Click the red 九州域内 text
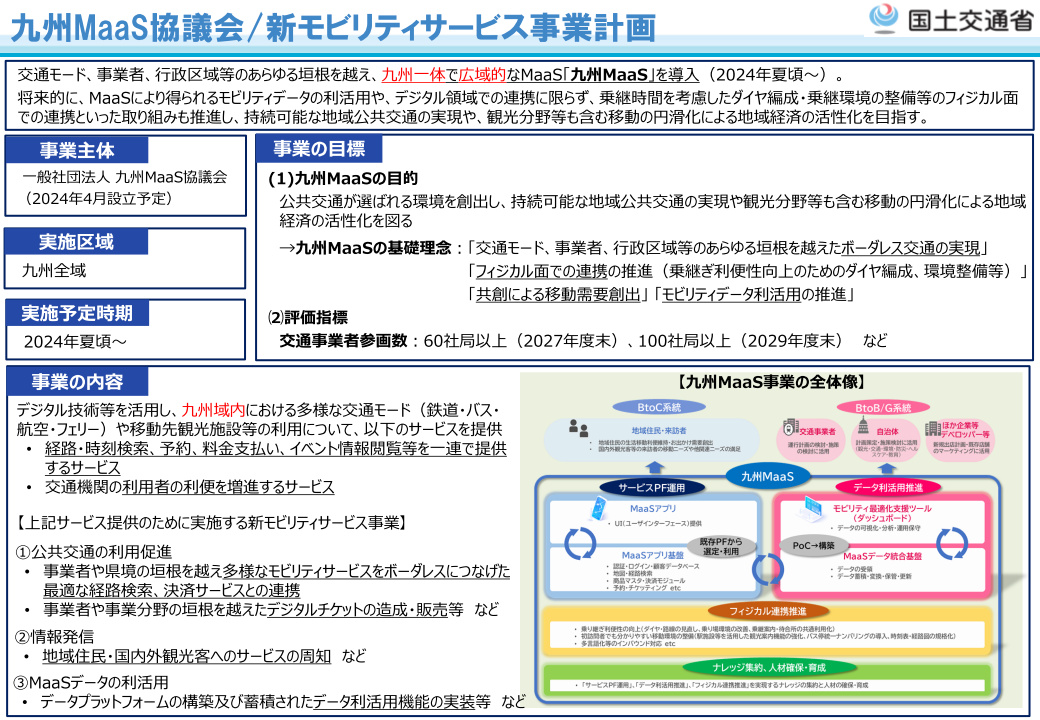1040x720 pixels. tap(214, 410)
